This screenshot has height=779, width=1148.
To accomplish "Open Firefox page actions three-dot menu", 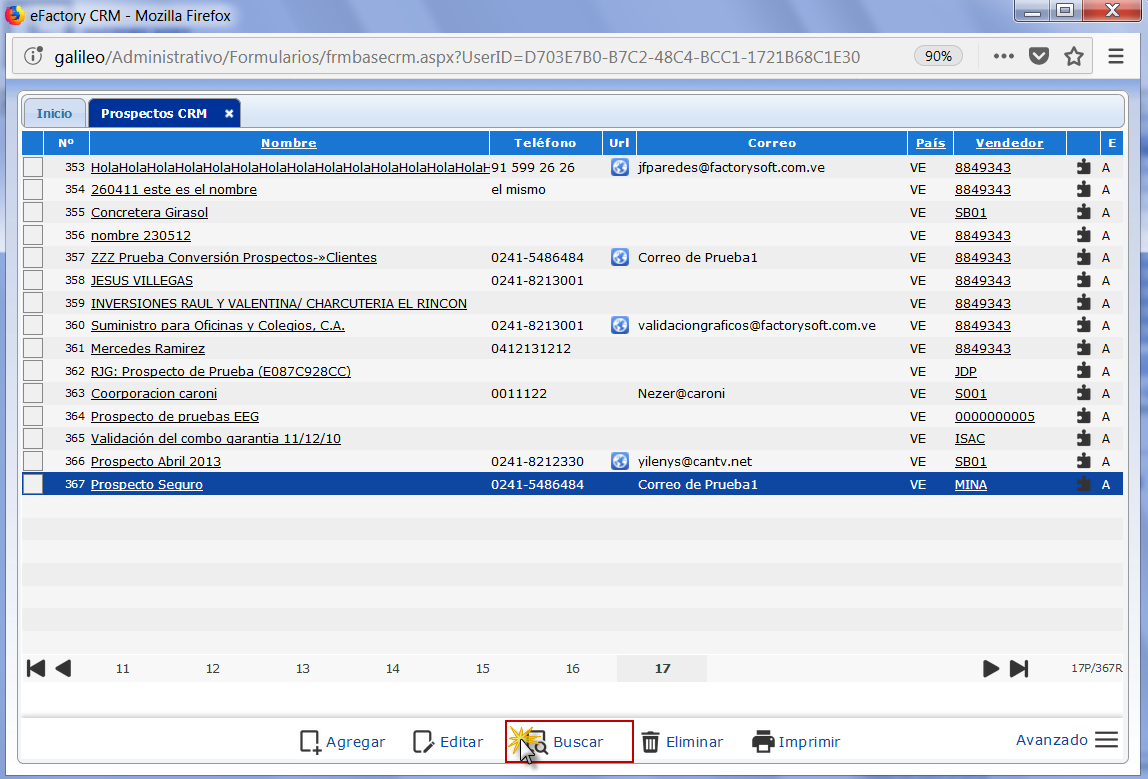I will [1003, 56].
